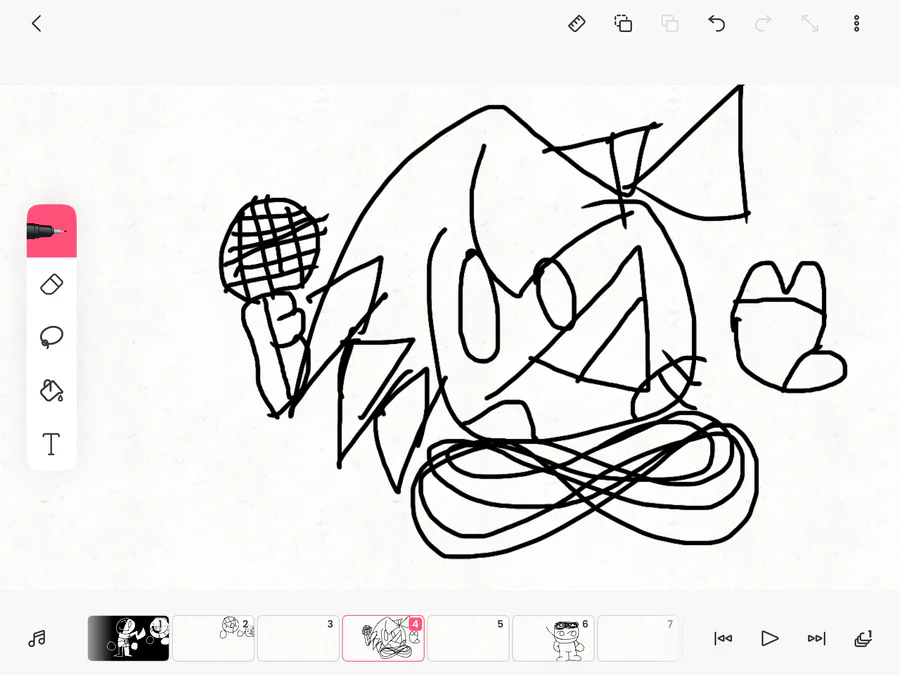Select frame 2 thumbnail
This screenshot has height=675, width=900.
214,638
